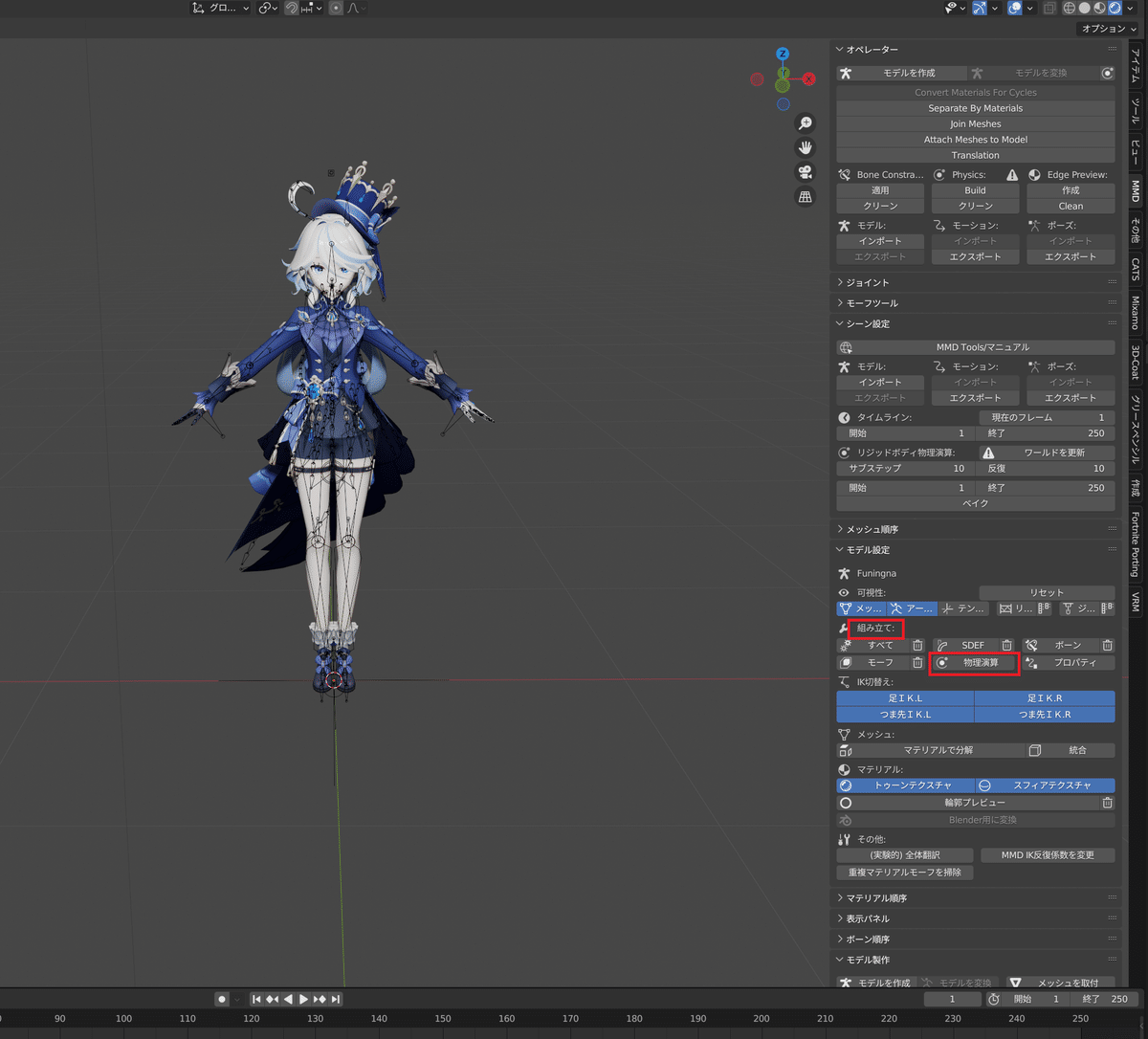Click Separate By Materials button

point(976,108)
